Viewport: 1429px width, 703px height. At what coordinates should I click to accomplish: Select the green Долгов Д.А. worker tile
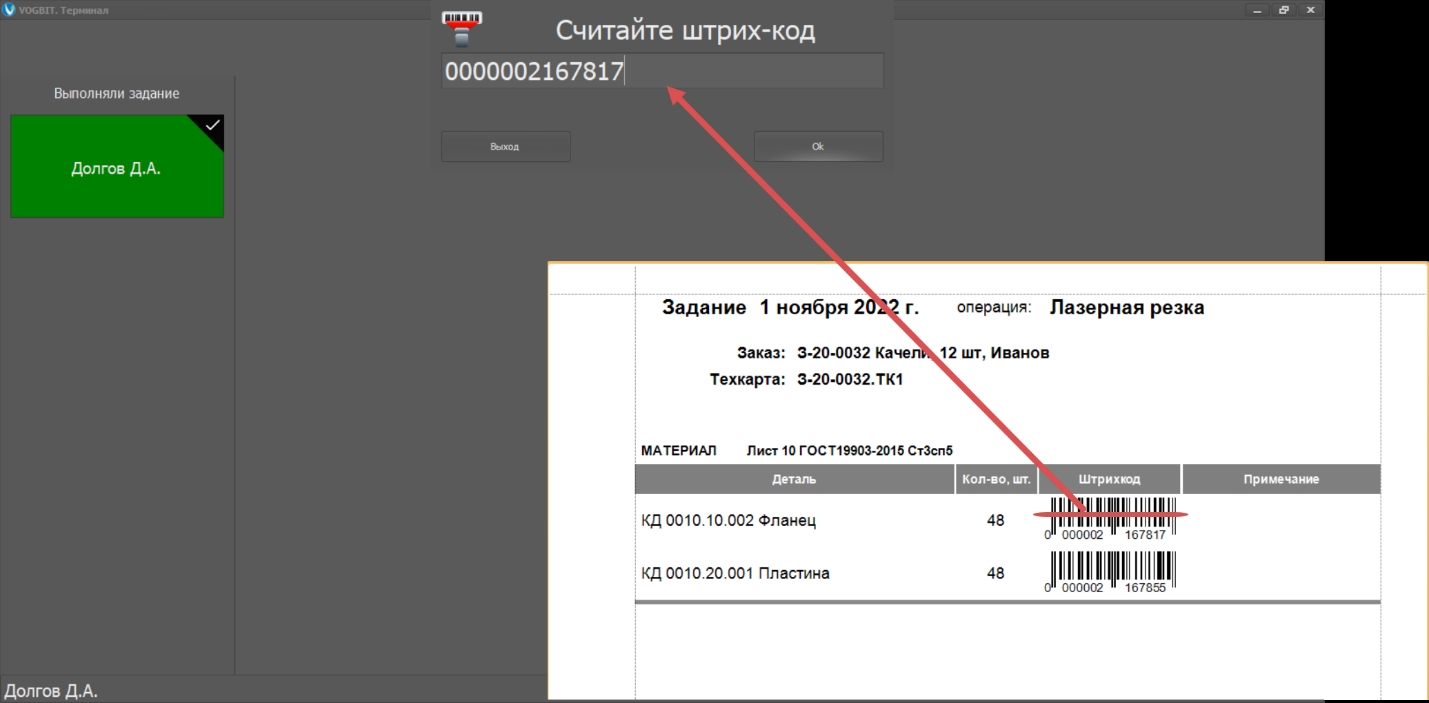pos(117,166)
